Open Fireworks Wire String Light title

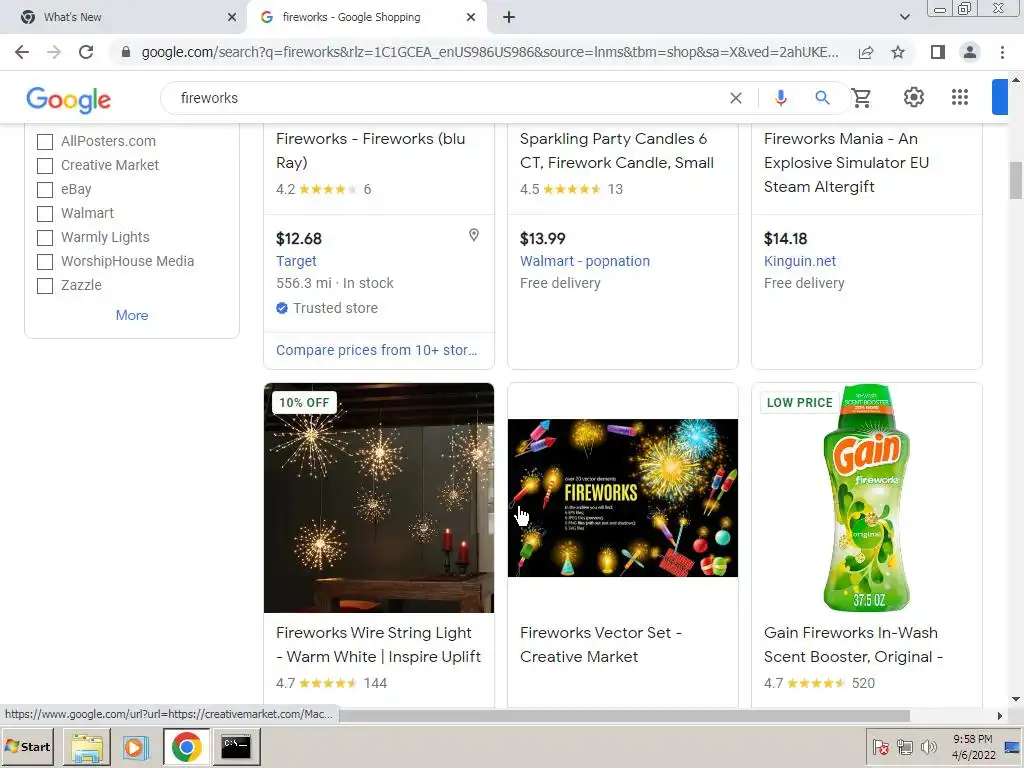click(x=378, y=645)
